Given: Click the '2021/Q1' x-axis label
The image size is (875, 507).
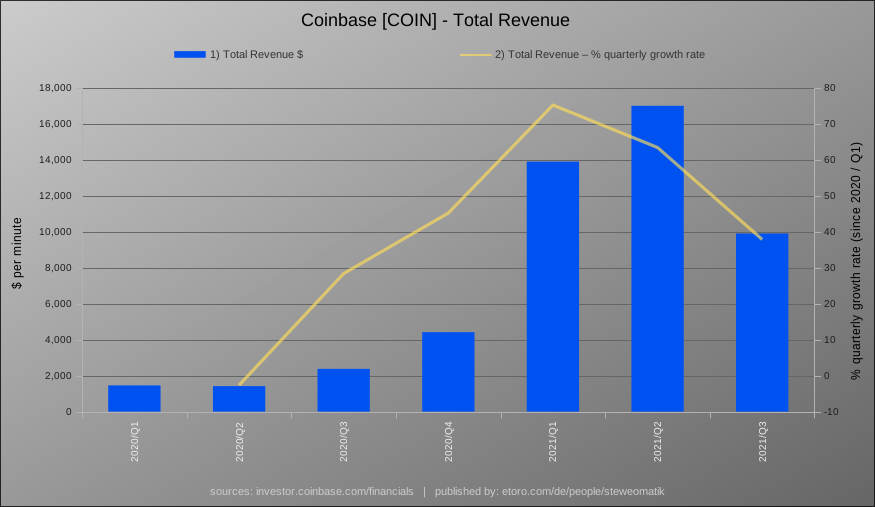Looking at the screenshot, I should click(x=553, y=441).
